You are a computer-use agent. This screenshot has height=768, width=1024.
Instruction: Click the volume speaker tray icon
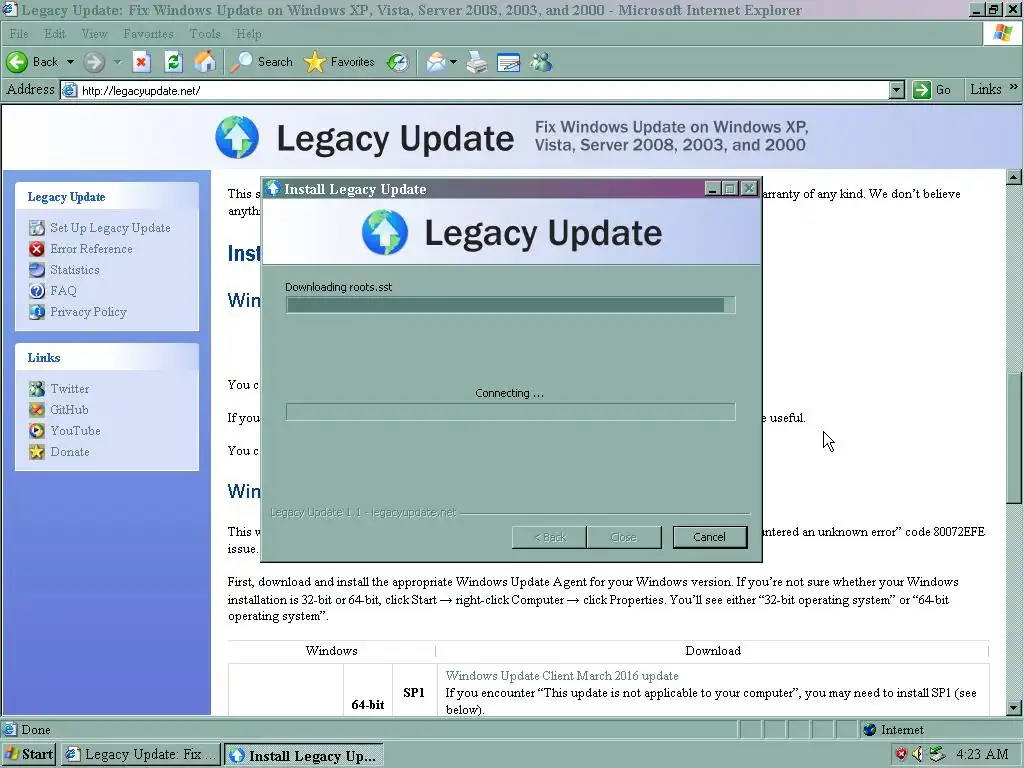(918, 754)
